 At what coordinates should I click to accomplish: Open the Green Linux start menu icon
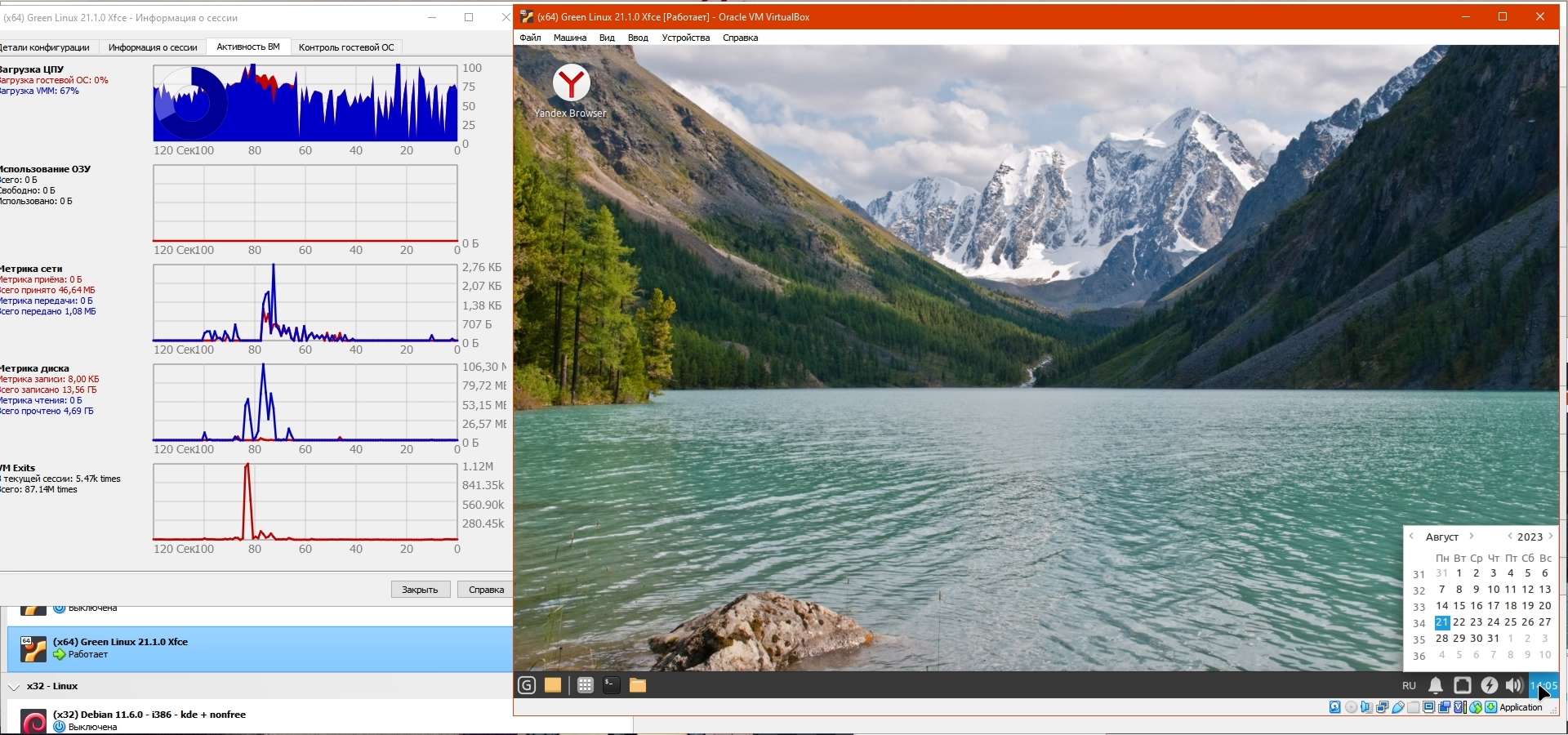click(527, 685)
